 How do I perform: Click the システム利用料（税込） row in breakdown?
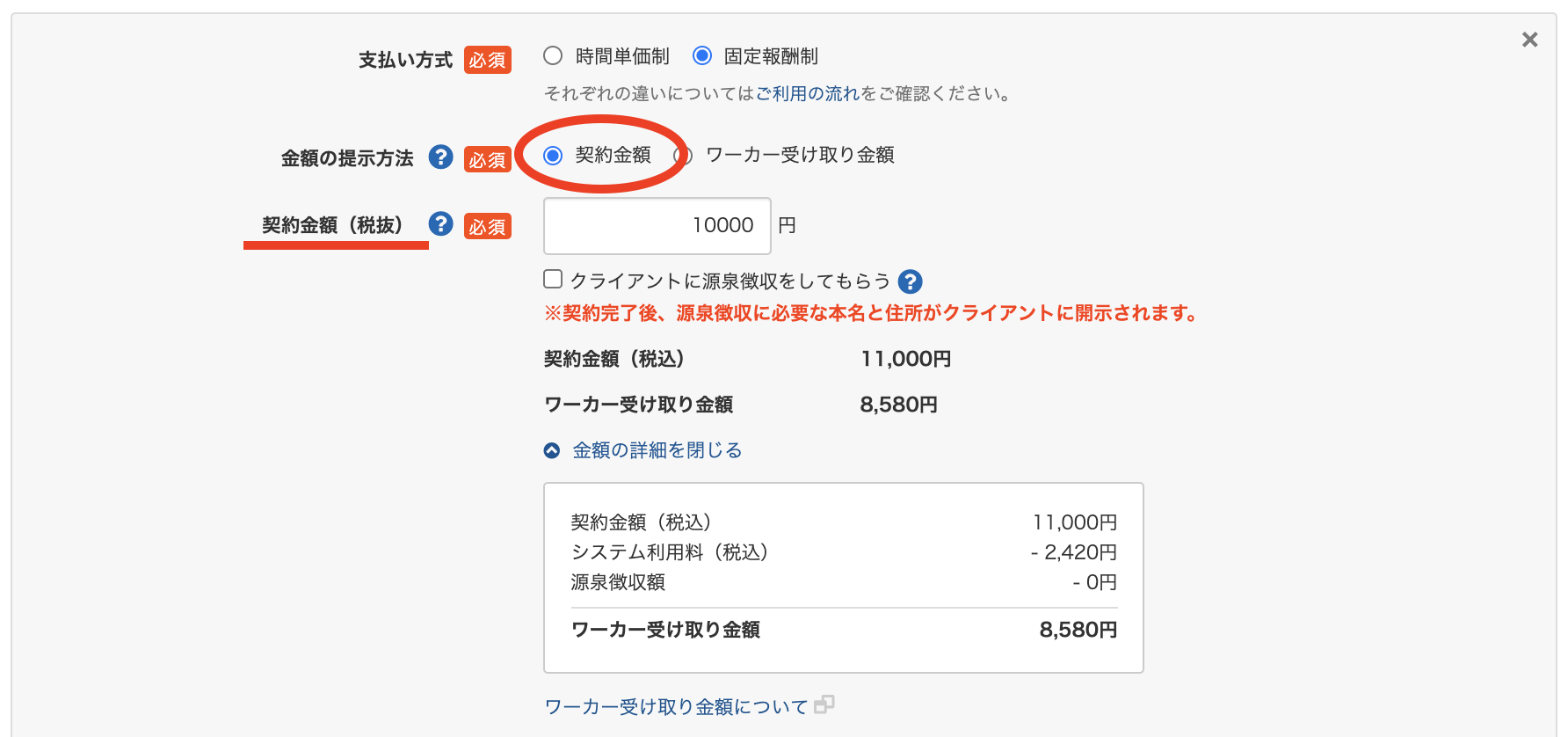click(x=669, y=552)
